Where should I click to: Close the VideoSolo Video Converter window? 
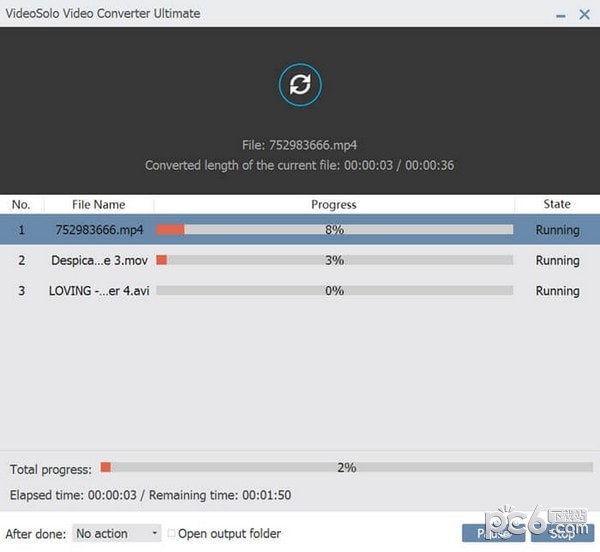click(583, 13)
